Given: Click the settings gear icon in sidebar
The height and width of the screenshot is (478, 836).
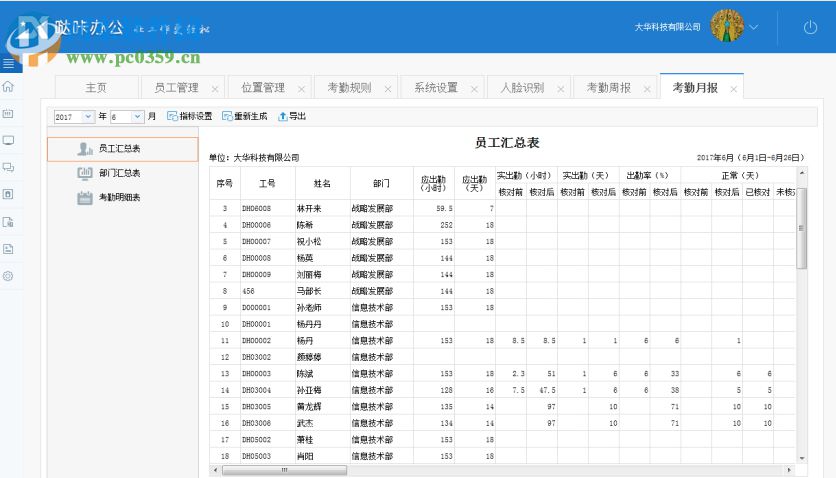Looking at the screenshot, I should click(x=8, y=276).
